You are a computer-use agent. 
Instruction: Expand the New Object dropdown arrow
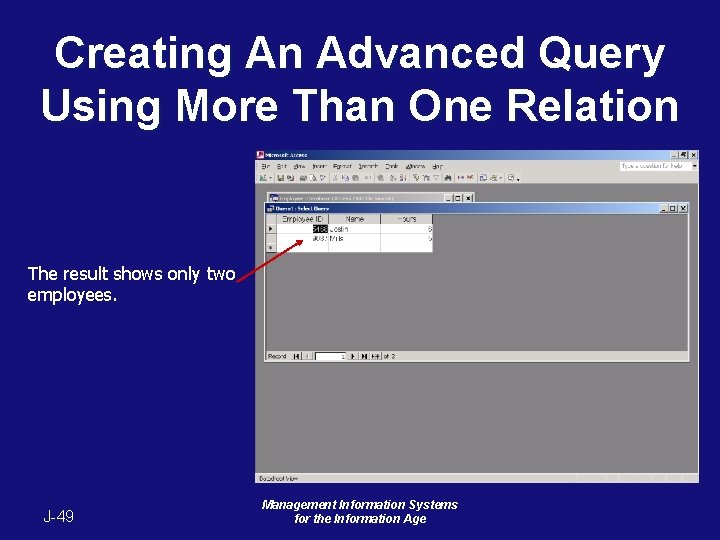click(501, 178)
